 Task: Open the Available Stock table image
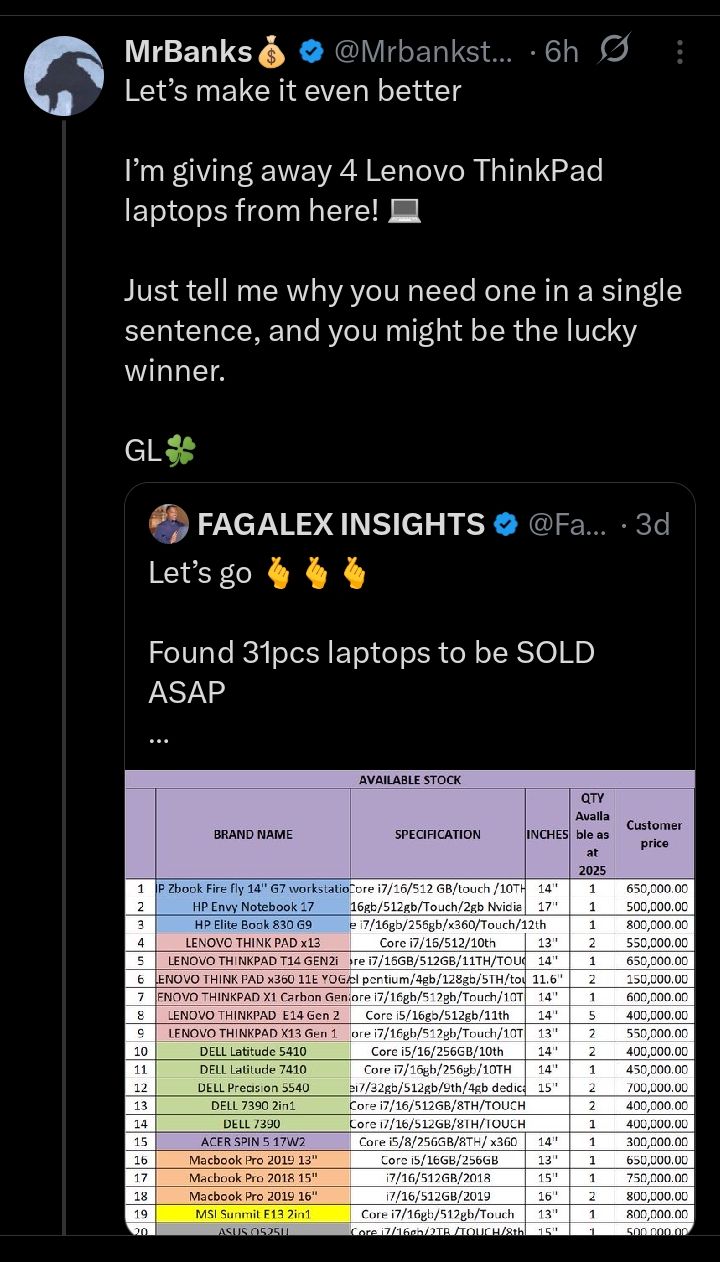(410, 1000)
